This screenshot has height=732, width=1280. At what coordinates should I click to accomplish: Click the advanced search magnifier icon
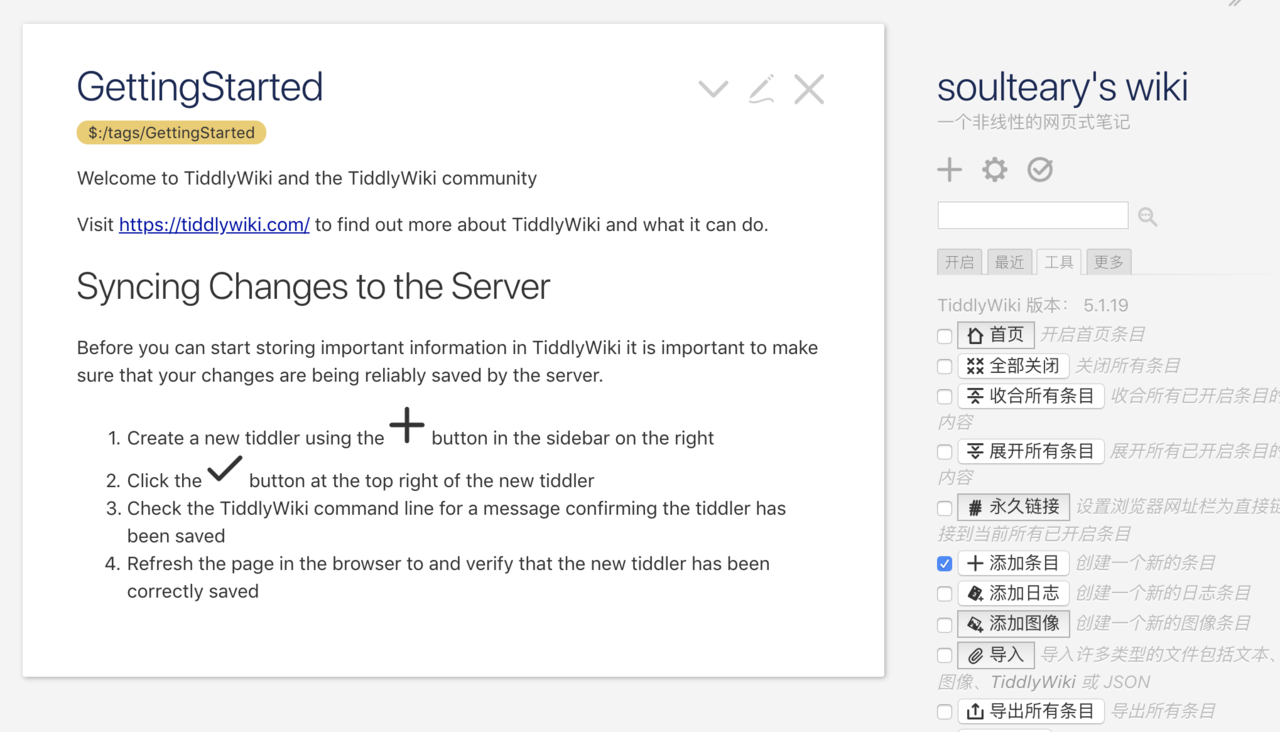[x=1147, y=216]
